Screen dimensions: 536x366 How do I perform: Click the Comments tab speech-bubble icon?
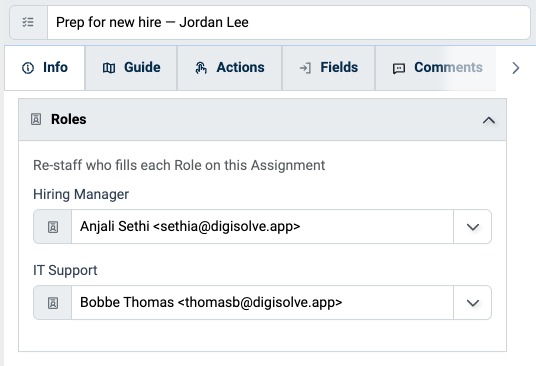(x=399, y=68)
